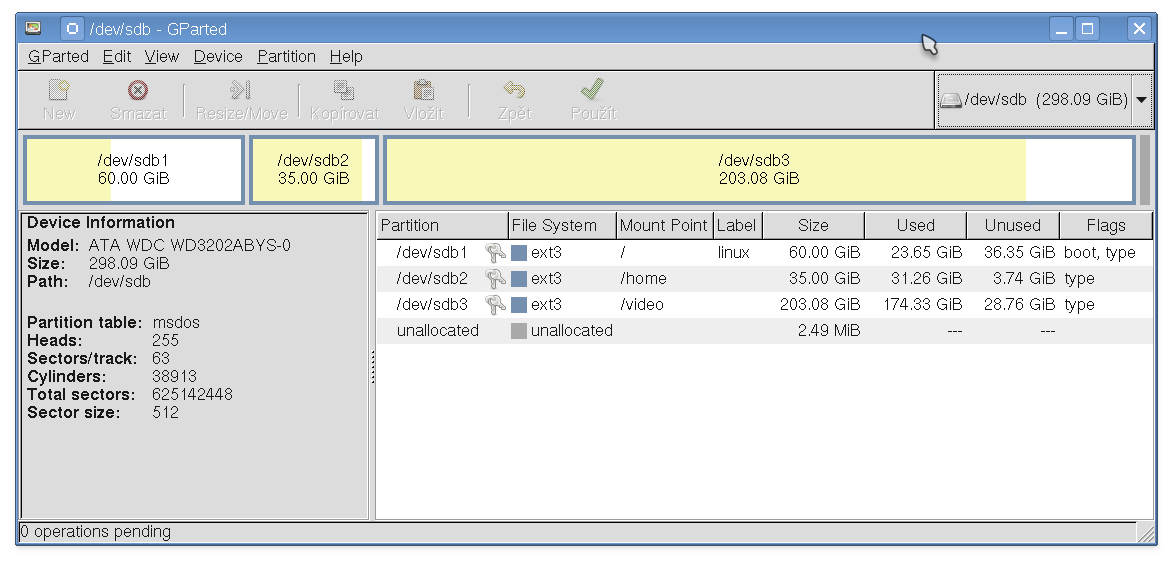The image size is (1173, 564).
Task: Open the GParted menu
Action: (x=58, y=57)
